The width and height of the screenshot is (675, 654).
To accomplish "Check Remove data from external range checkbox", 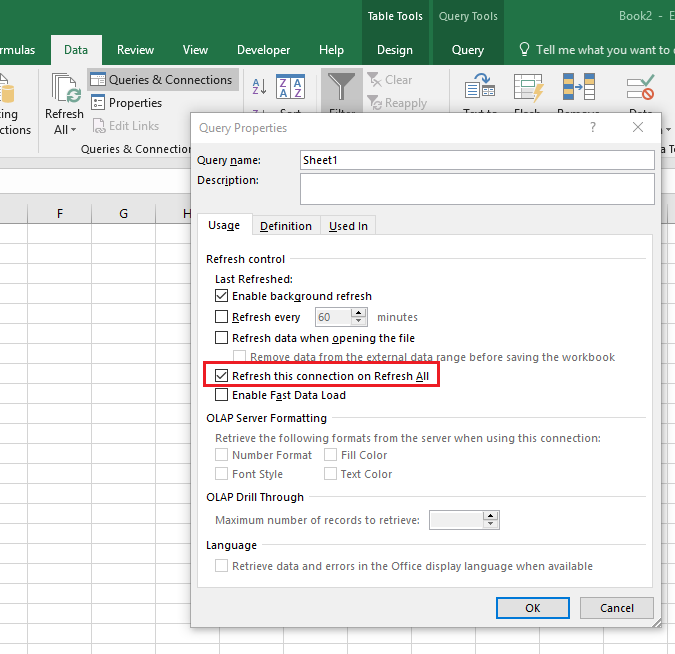I will (x=239, y=356).
